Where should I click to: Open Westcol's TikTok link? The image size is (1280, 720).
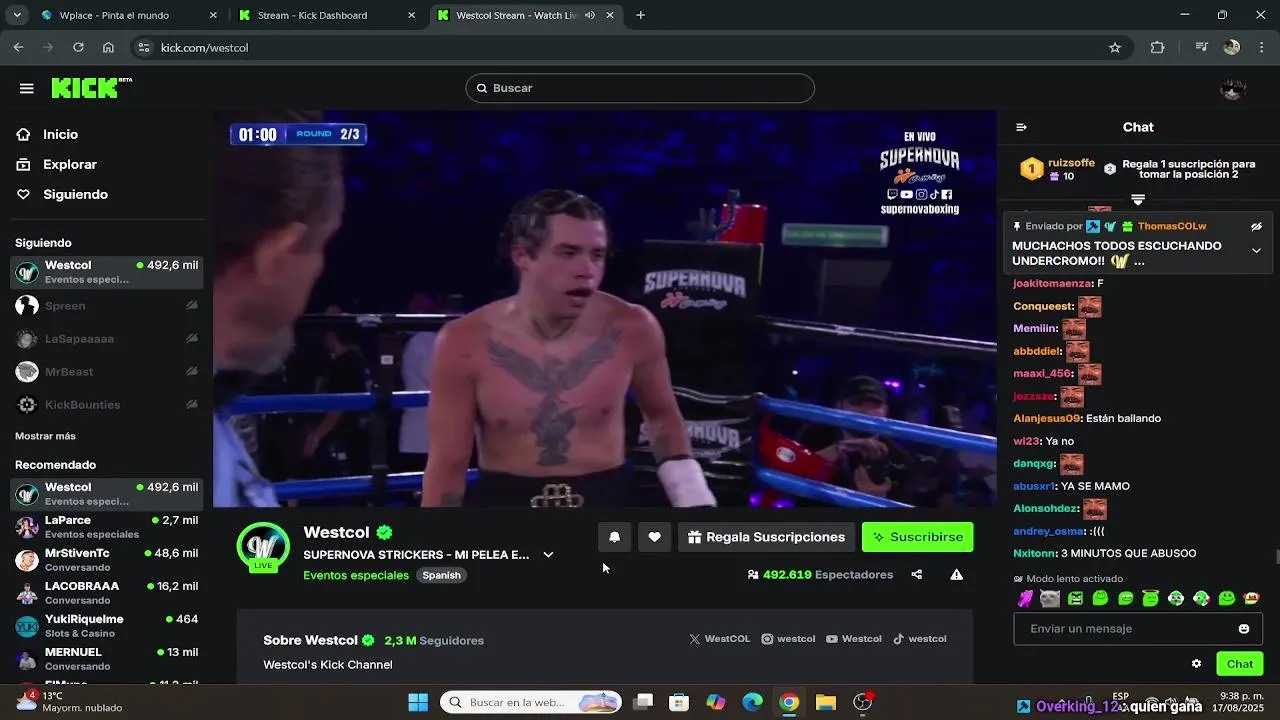(x=920, y=639)
